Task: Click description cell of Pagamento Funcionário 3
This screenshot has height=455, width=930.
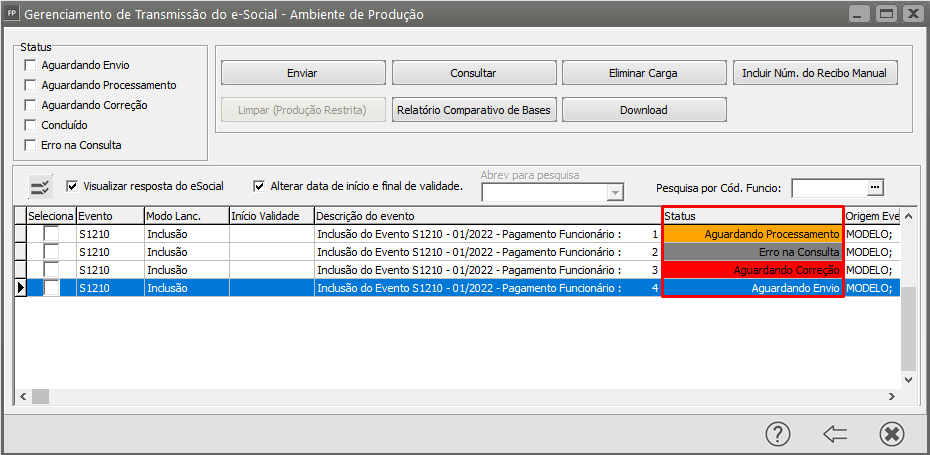Action: (488, 270)
